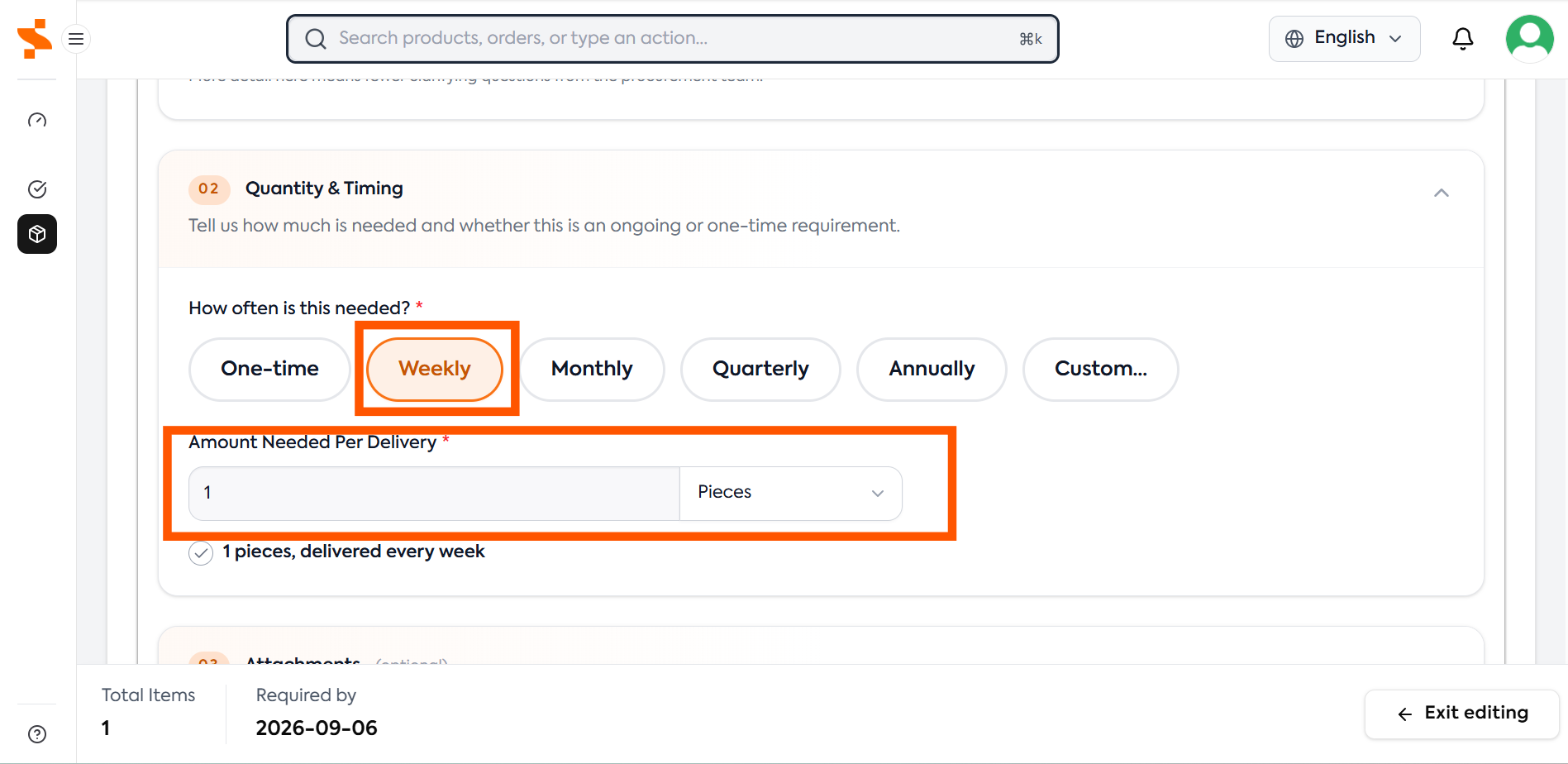Select the Weekly frequency option

435,369
